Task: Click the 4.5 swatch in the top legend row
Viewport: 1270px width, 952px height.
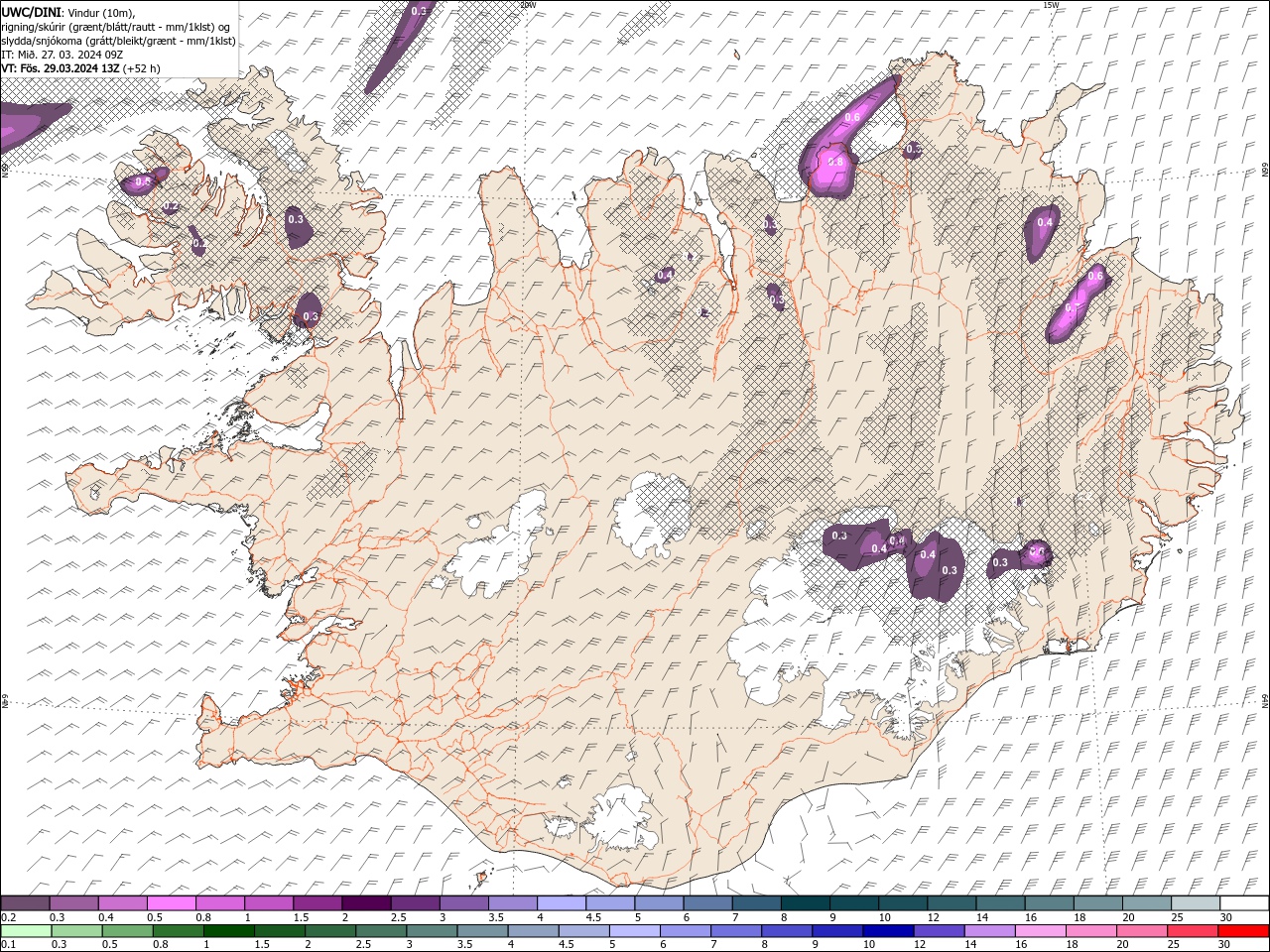Action: (x=610, y=903)
